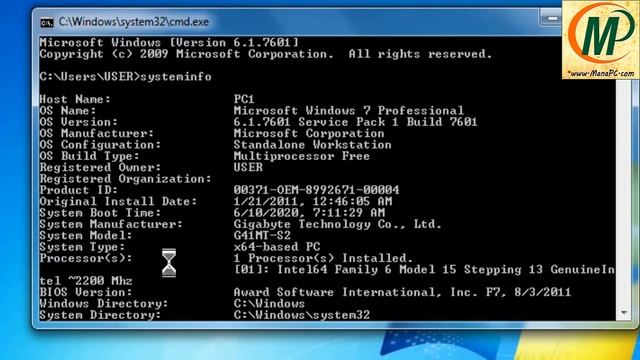Click the vertical scrollbar track in cmd
640x360 pixels.
click(x=623, y=193)
